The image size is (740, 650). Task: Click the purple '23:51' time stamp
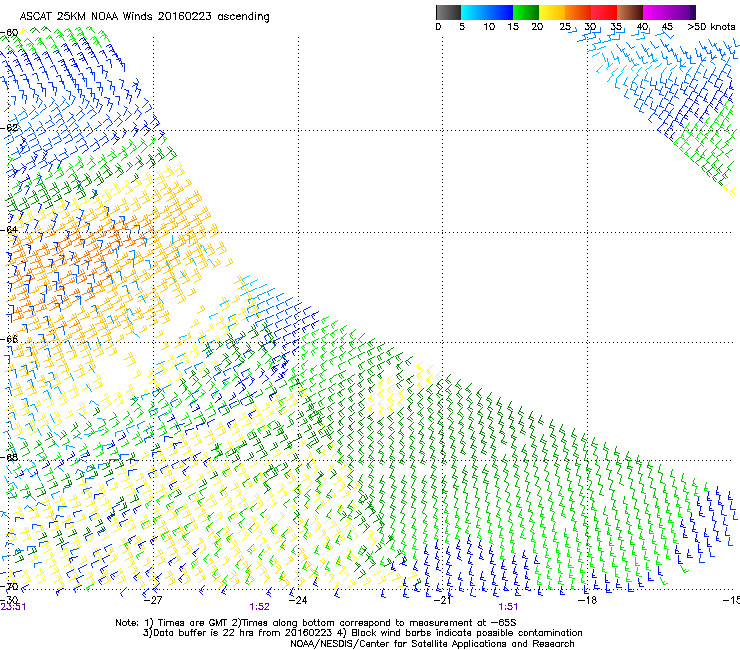(x=13, y=607)
